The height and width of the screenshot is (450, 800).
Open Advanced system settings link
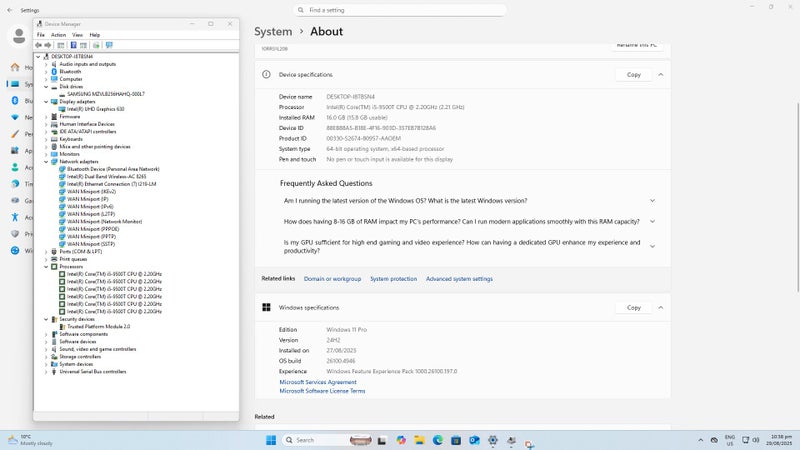[x=459, y=279]
